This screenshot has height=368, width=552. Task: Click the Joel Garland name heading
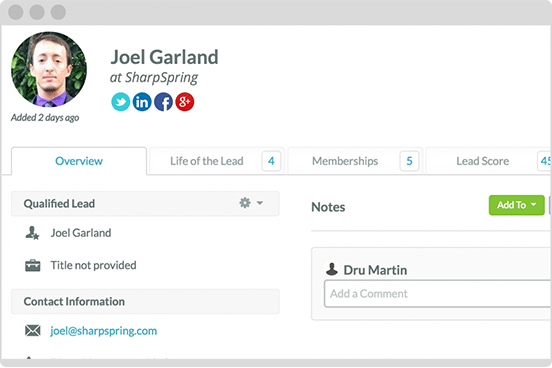coord(164,57)
